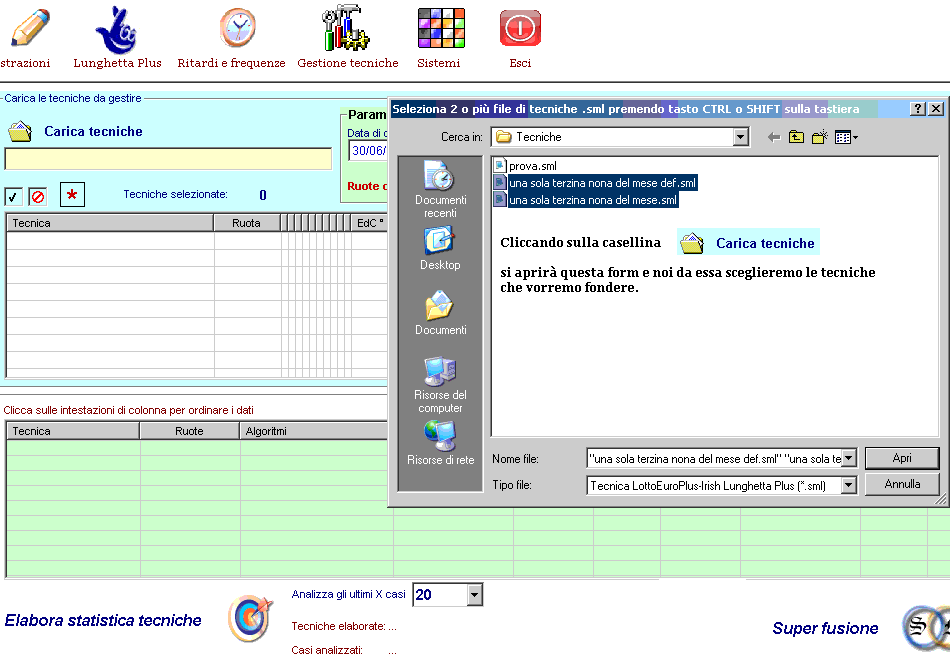
Task: Click the Lunghetta Plus menu label
Action: pos(118,63)
